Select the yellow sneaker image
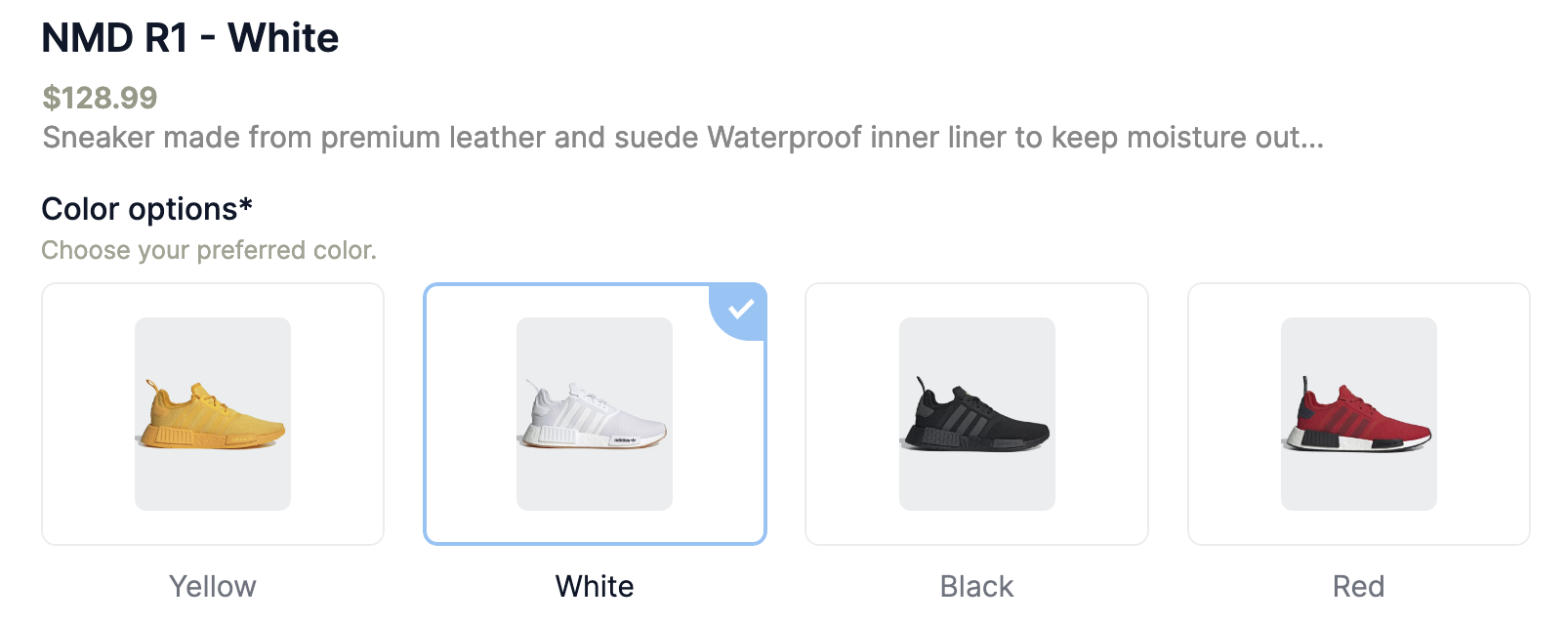Viewport: 1568px width, 625px height. (x=213, y=414)
